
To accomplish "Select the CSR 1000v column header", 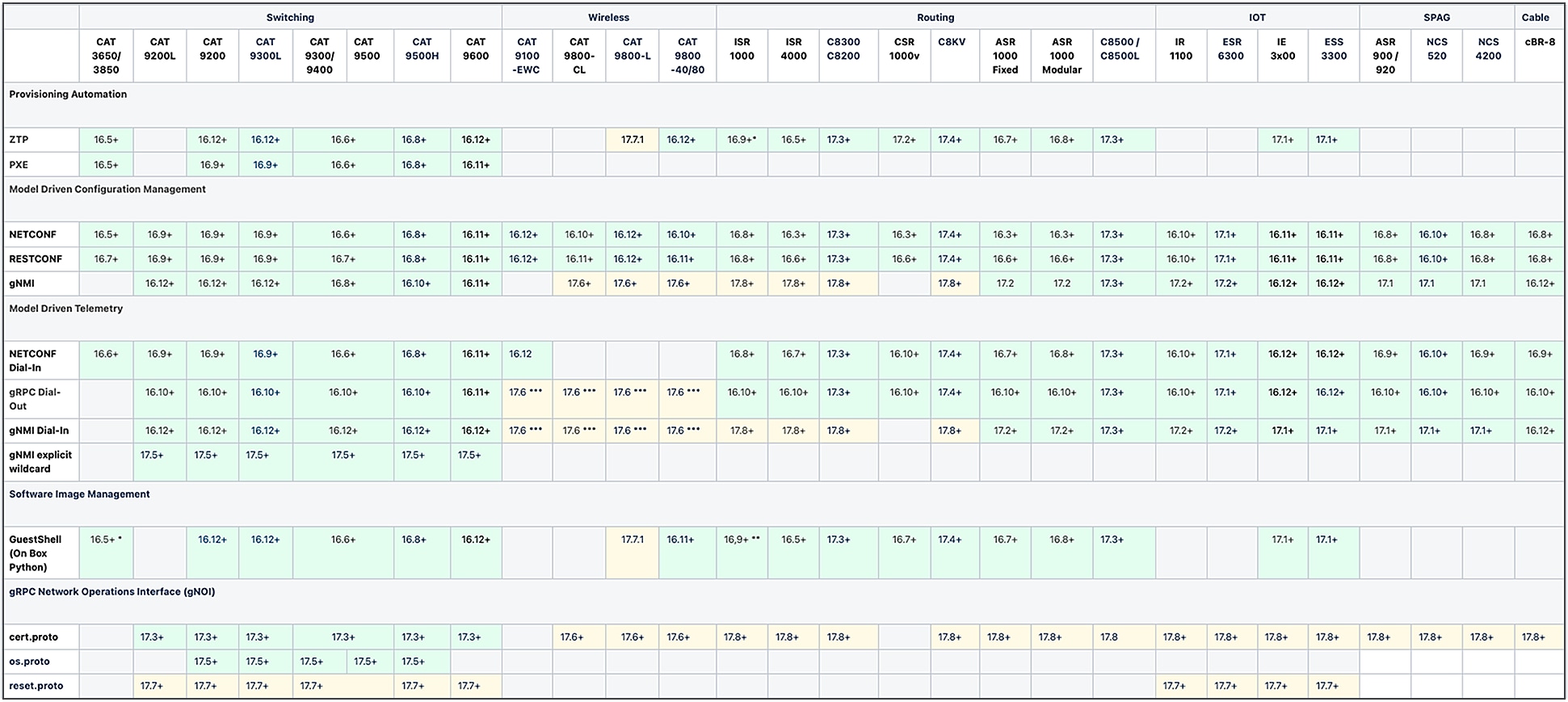I will click(x=904, y=56).
